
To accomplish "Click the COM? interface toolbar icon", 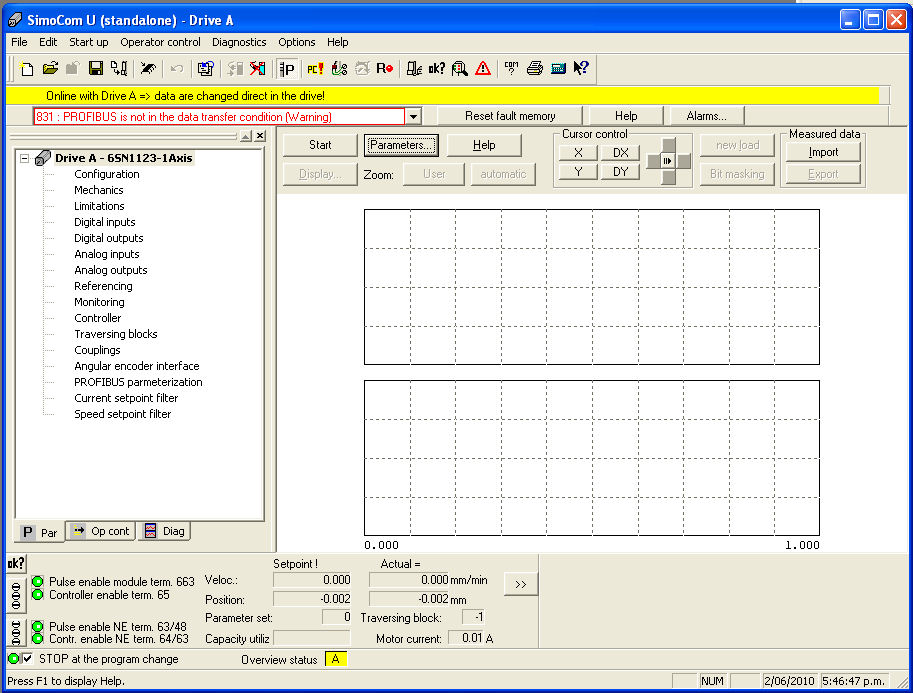I will pyautogui.click(x=511, y=69).
